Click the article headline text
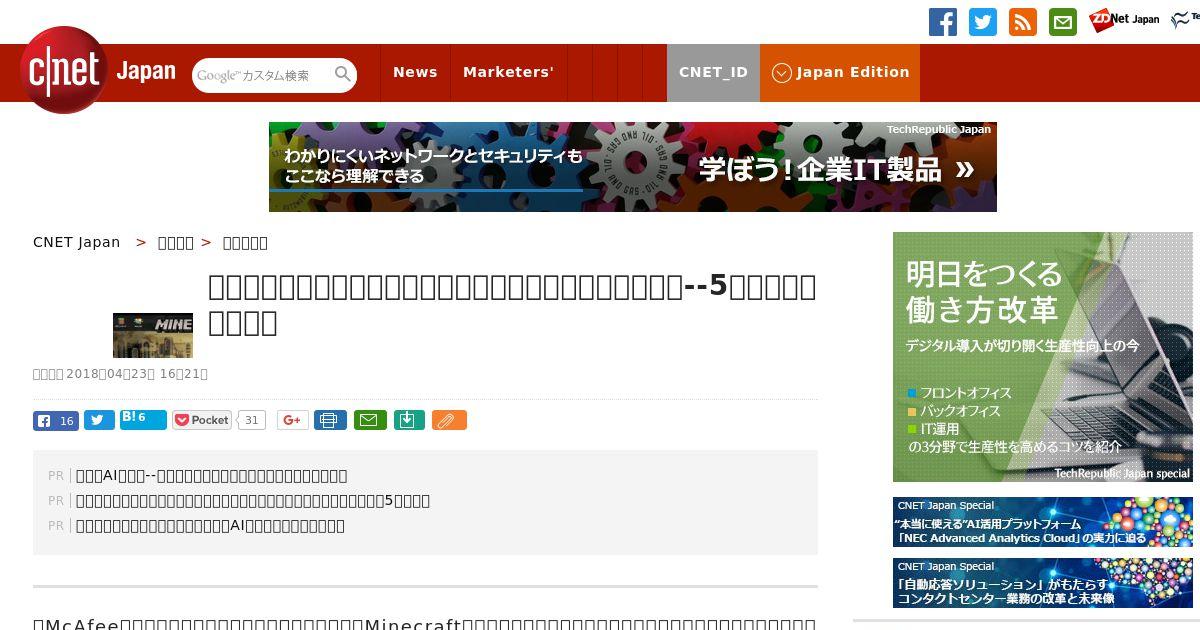The image size is (1200, 630). [x=512, y=304]
